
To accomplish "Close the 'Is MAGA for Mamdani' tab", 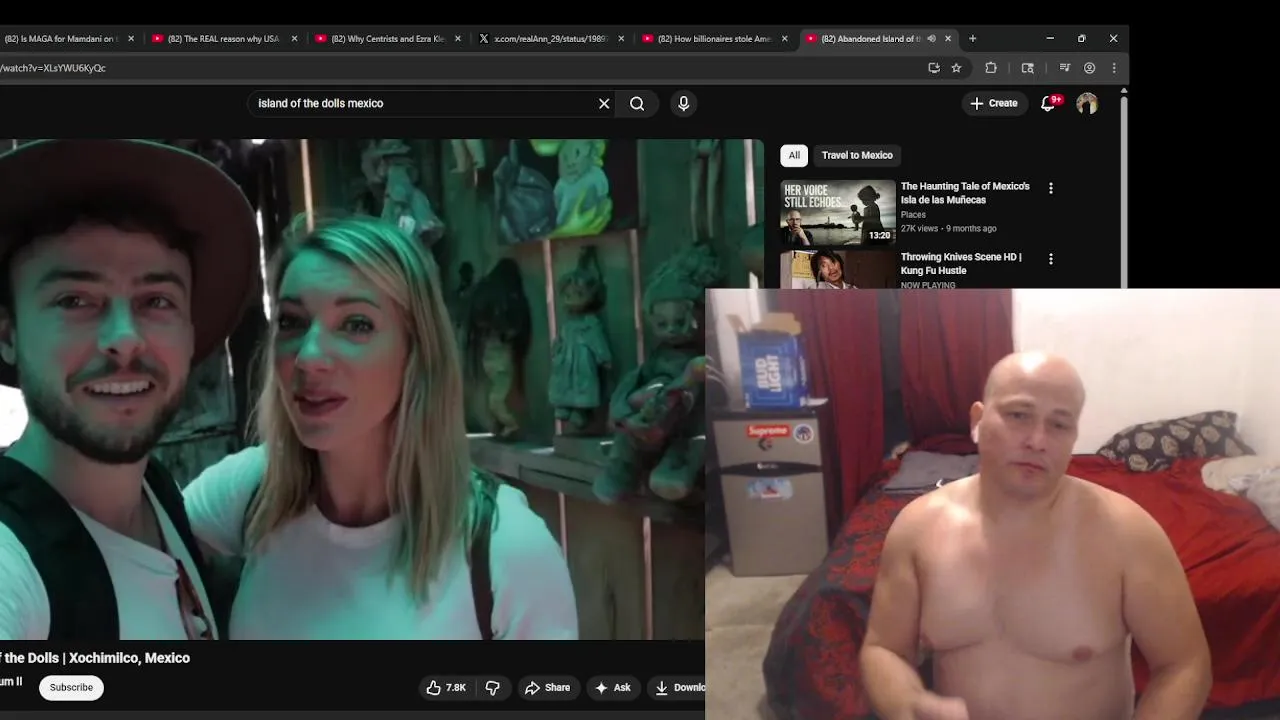I will [131, 39].
